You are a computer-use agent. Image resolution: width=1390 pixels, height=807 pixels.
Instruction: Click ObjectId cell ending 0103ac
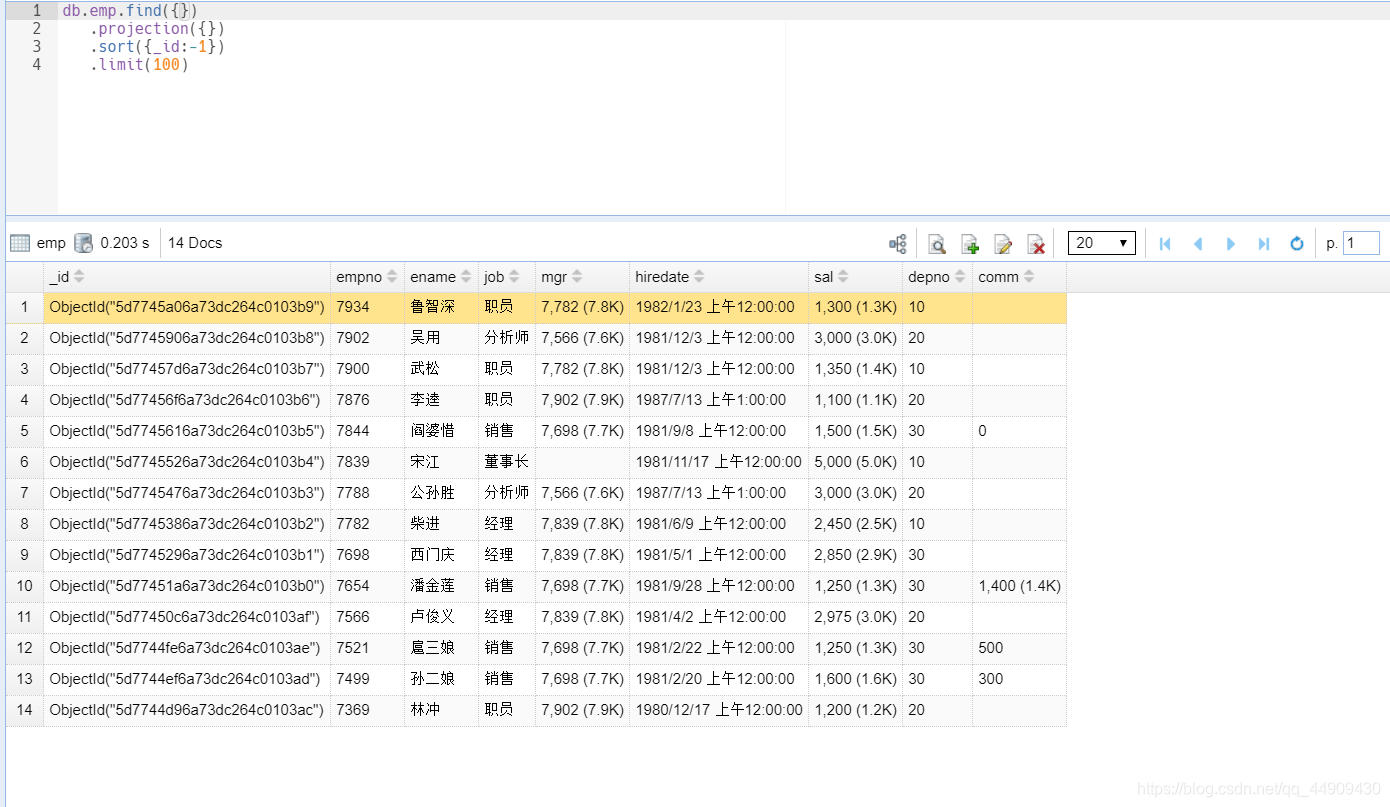pos(187,710)
